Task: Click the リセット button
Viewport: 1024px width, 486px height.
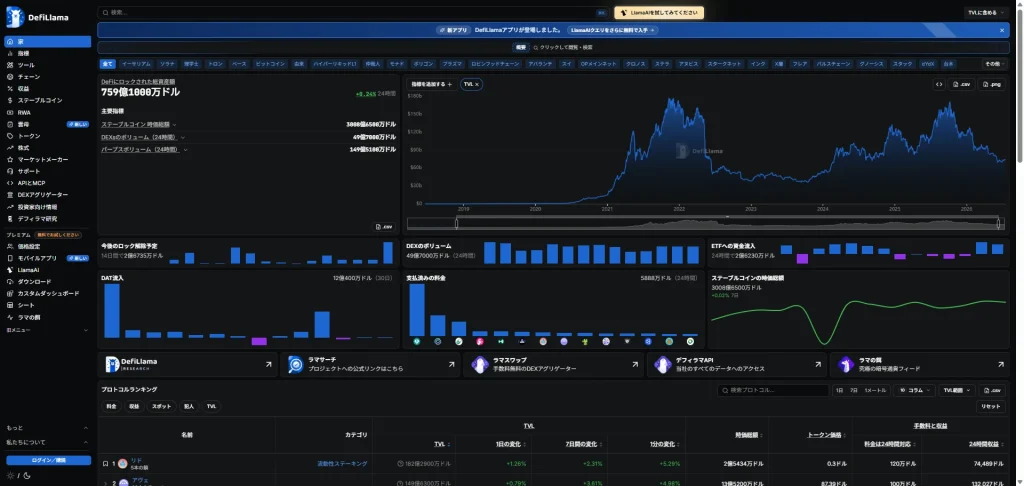Action: point(991,406)
